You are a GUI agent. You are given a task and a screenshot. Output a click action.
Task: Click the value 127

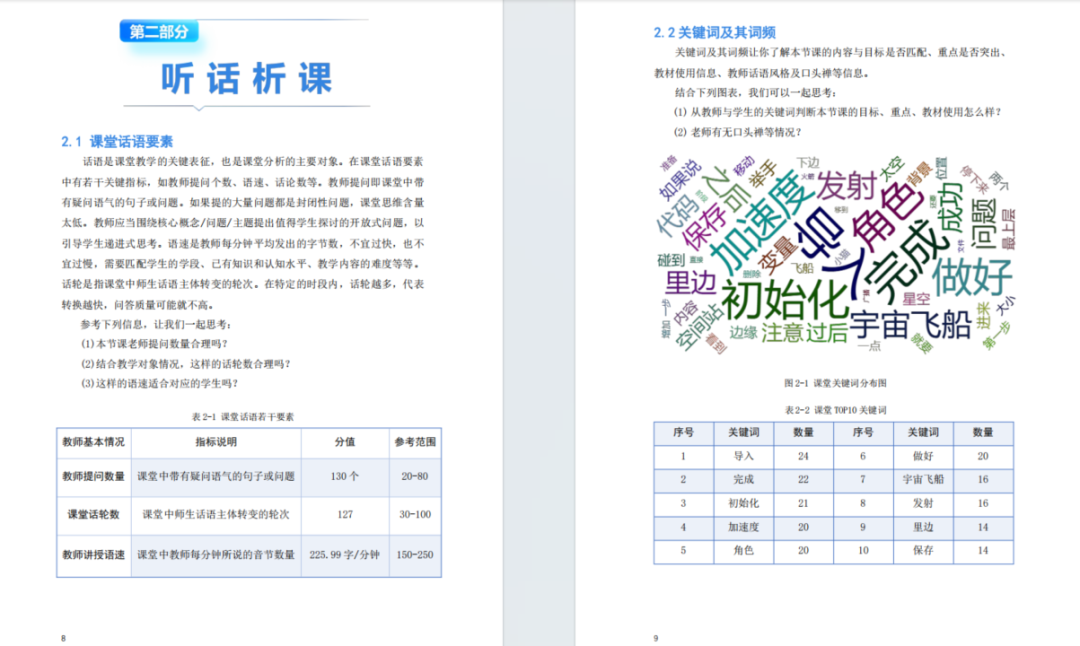point(344,514)
